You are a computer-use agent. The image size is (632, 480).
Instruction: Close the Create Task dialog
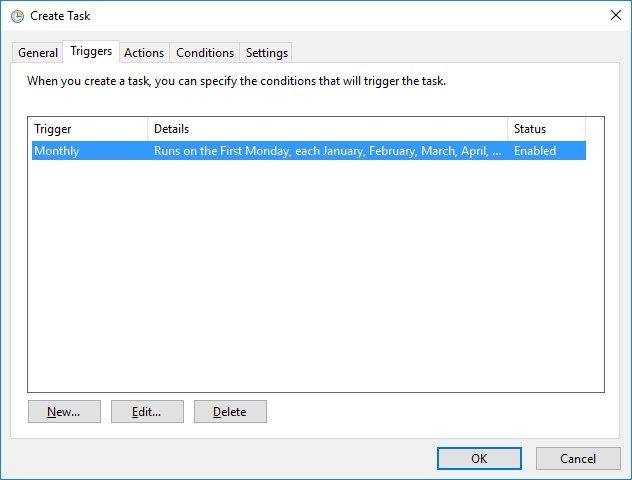pyautogui.click(x=615, y=15)
